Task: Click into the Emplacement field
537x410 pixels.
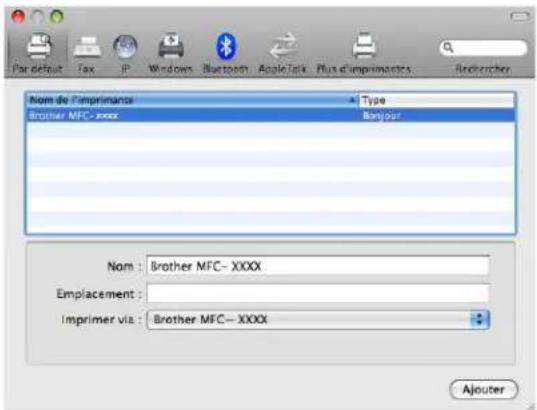Action: click(x=318, y=293)
